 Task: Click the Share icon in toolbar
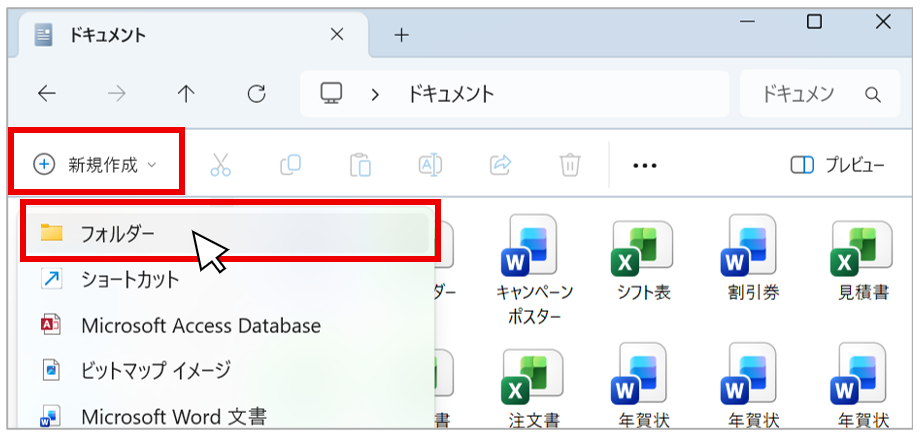[x=500, y=165]
